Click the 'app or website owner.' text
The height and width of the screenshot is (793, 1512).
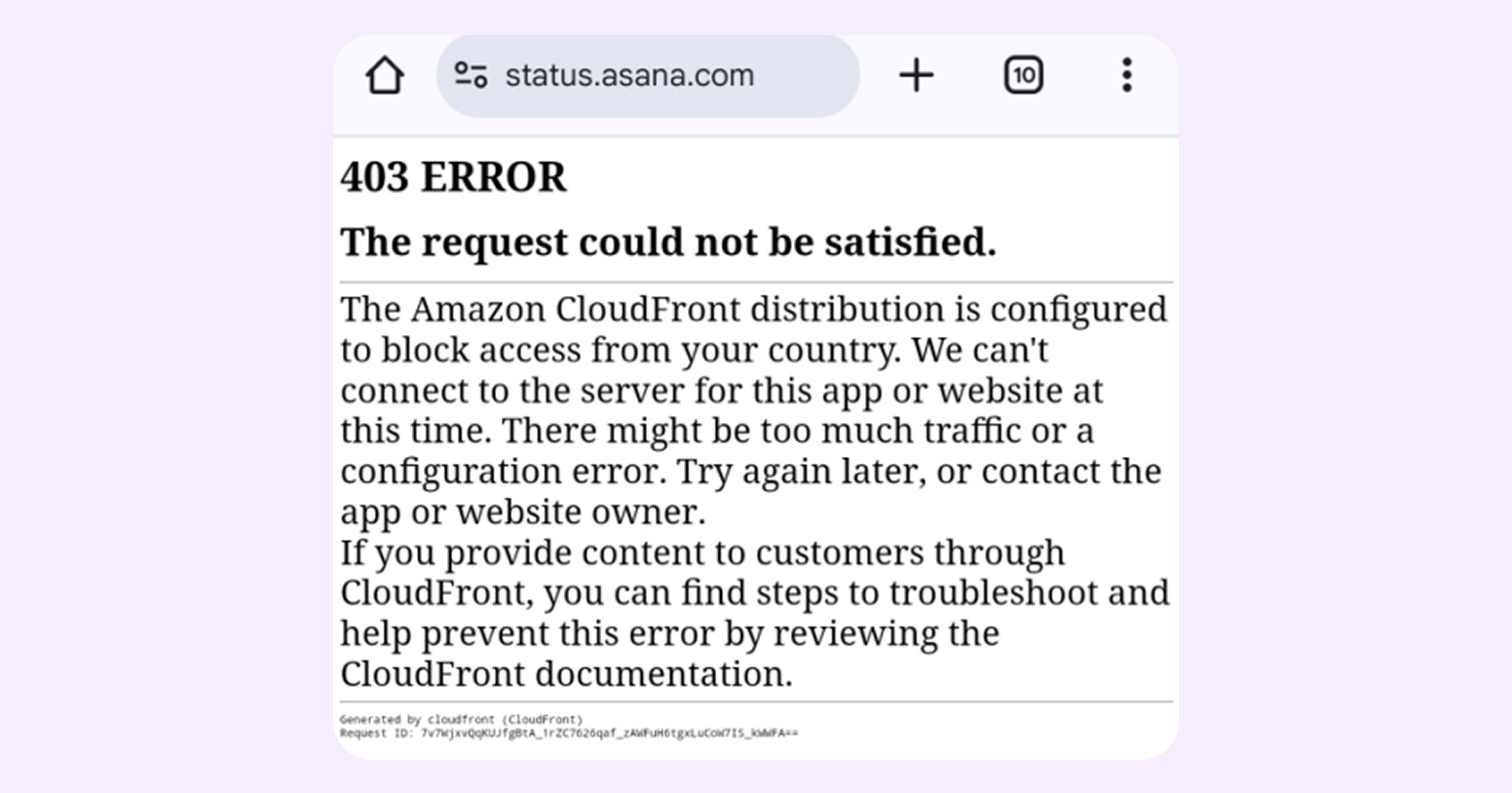(523, 512)
